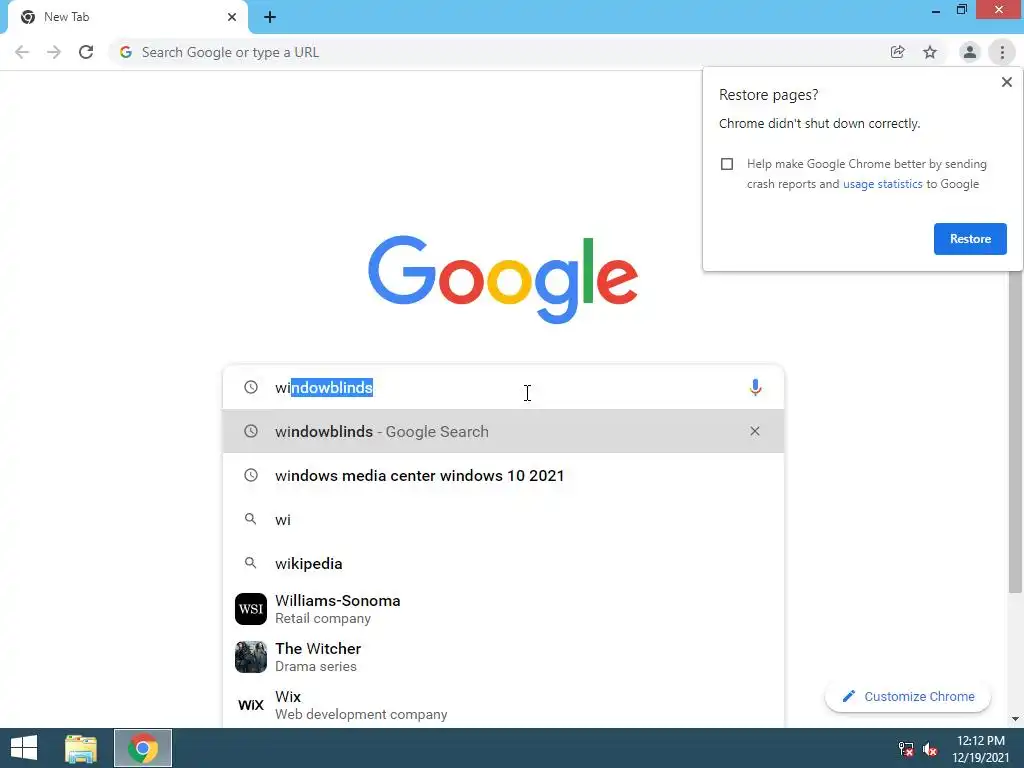The image size is (1024, 768).
Task: Click the browser forward arrow
Action: (54, 52)
